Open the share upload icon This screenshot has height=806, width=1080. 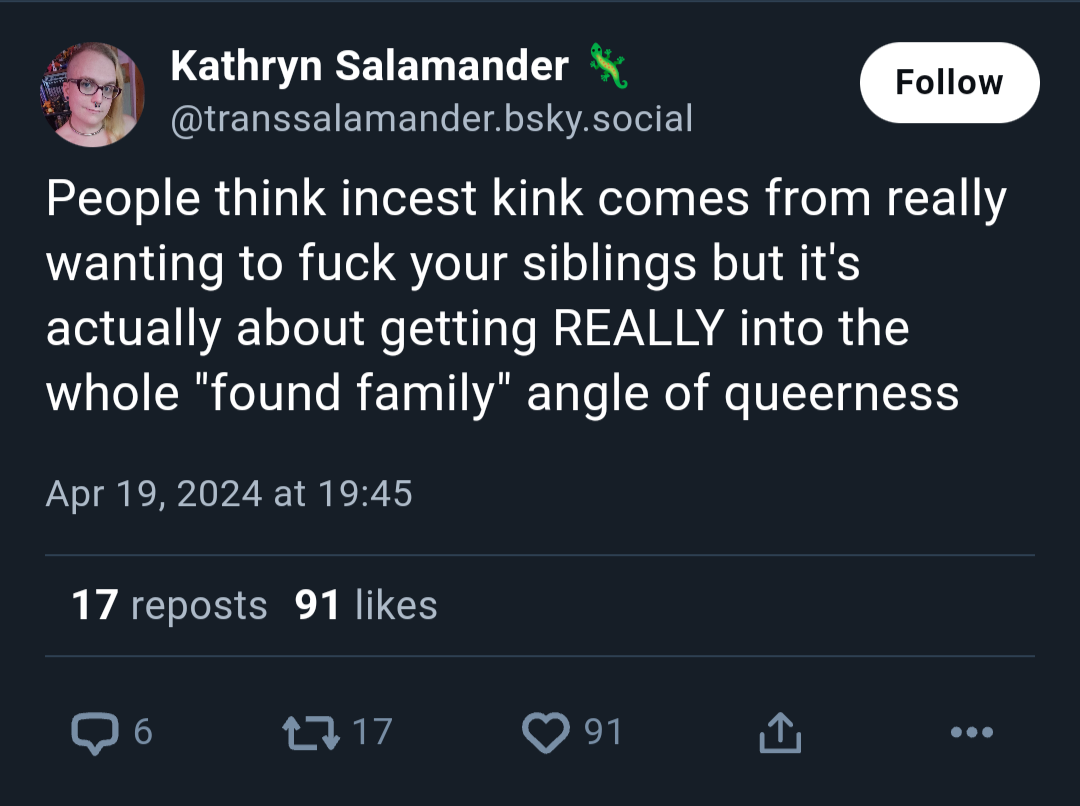coord(780,733)
